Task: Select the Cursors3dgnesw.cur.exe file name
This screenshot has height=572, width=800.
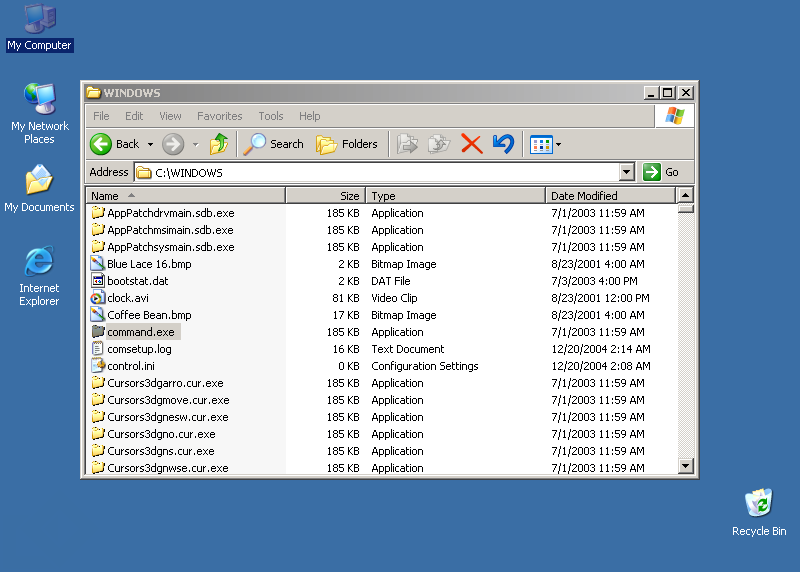Action: click(168, 417)
